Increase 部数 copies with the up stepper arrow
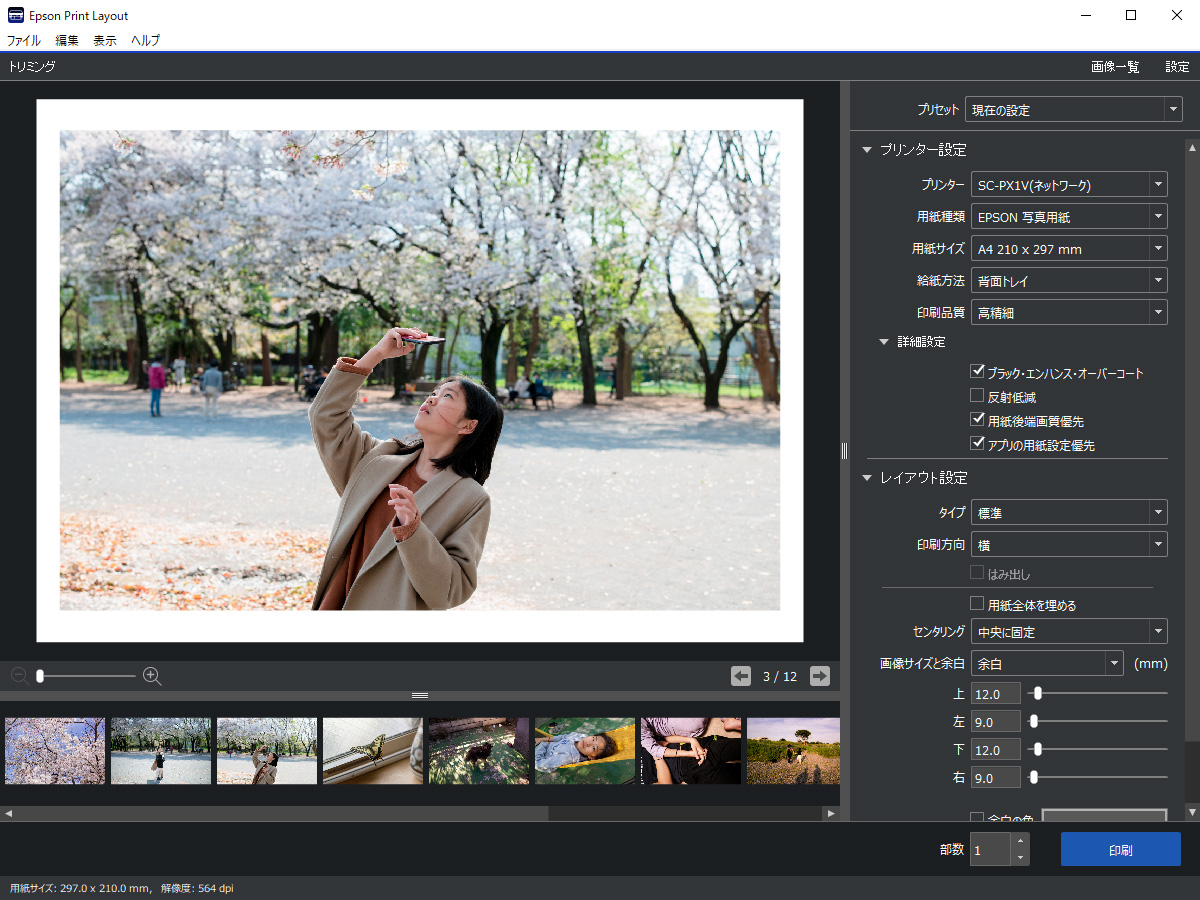This screenshot has width=1200, height=900. coord(1019,841)
